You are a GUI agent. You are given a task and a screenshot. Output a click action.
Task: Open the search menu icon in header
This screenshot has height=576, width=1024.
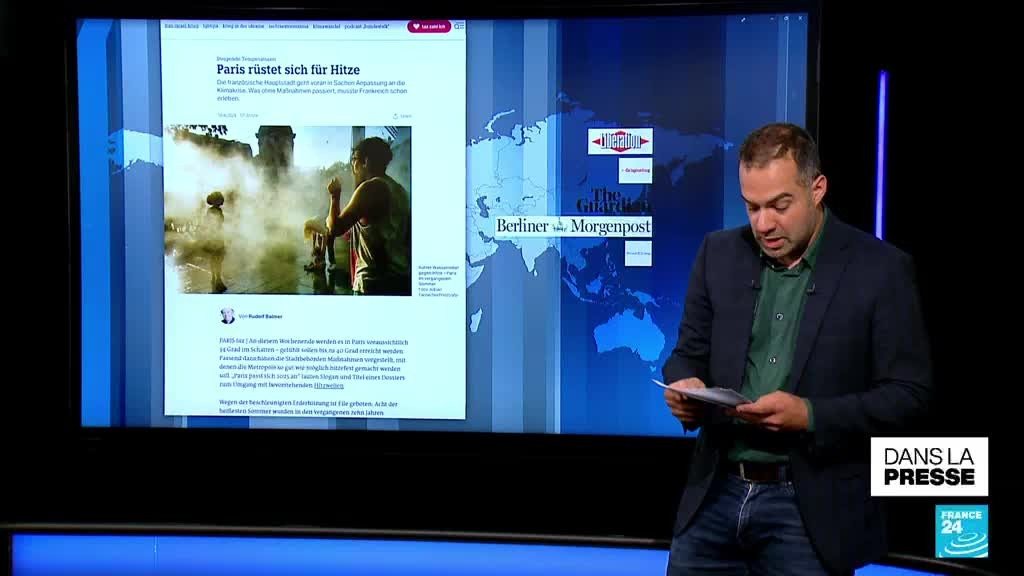click(x=459, y=27)
